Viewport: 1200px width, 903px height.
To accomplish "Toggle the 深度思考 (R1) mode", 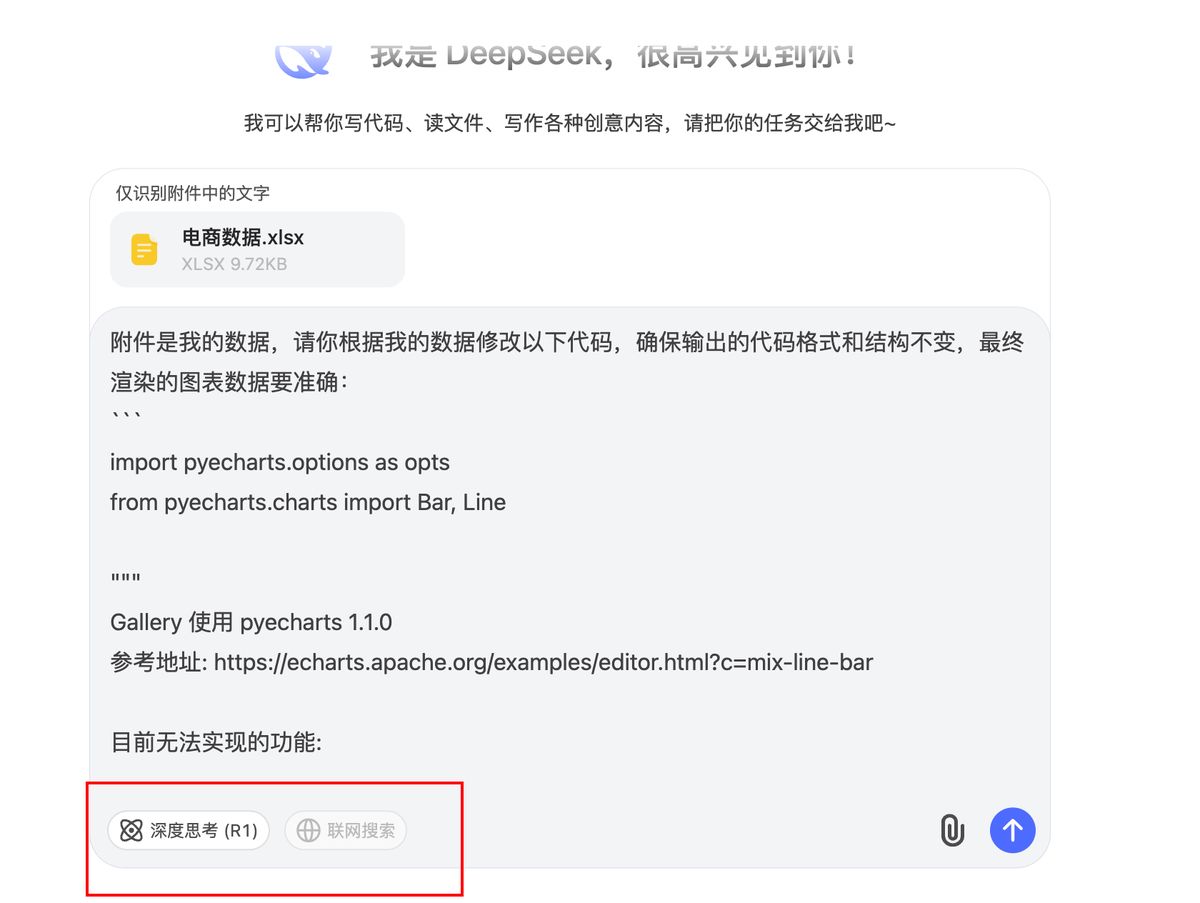I will [x=188, y=830].
